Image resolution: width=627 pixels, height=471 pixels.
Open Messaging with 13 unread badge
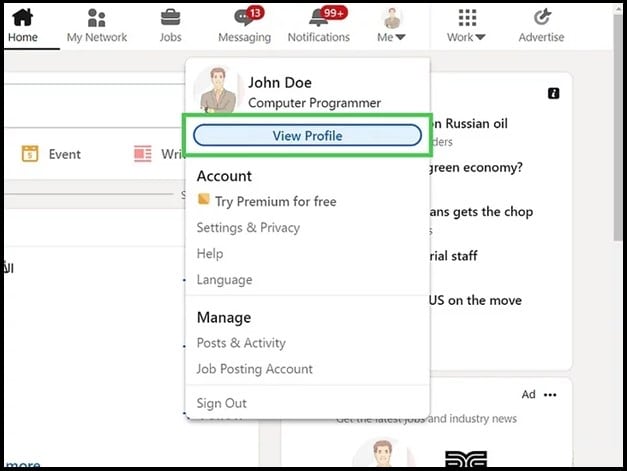coord(244,18)
